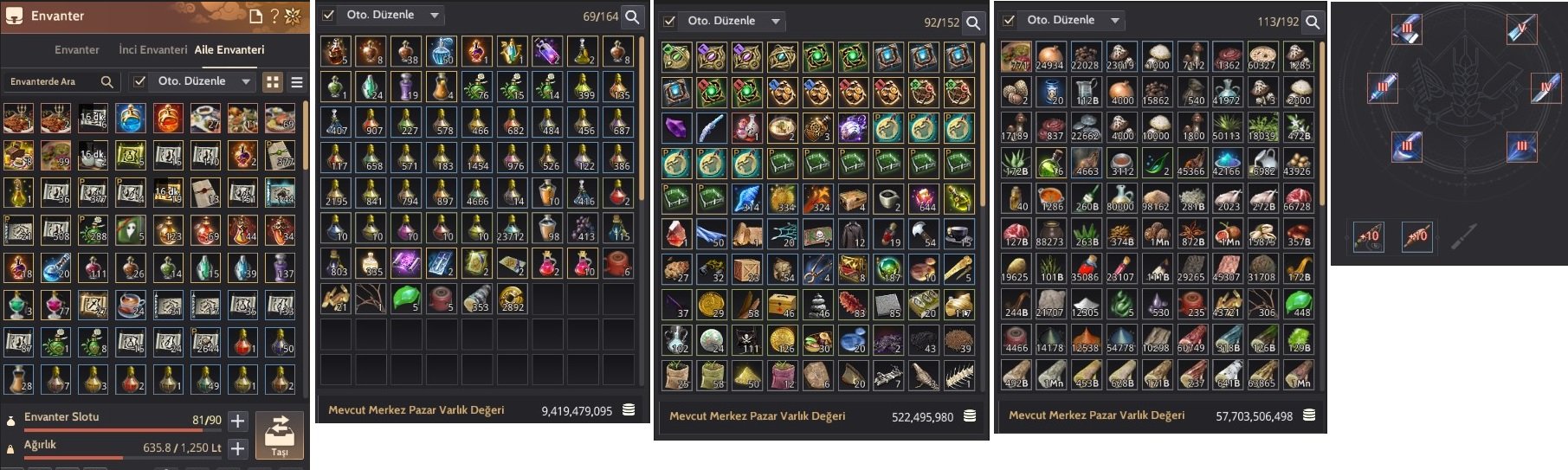Image resolution: width=1568 pixels, height=470 pixels.
Task: Click the Taşı transfer button
Action: 280,435
